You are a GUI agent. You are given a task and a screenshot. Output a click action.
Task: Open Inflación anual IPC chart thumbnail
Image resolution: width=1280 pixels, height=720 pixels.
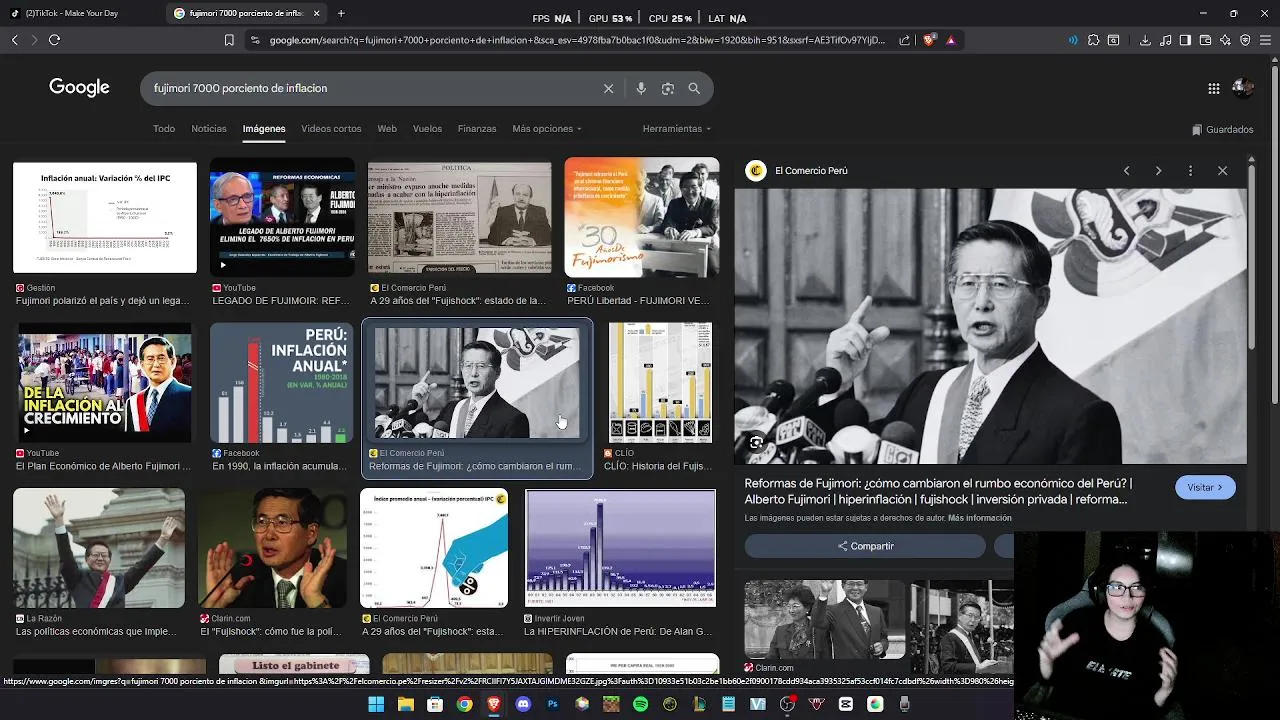[x=105, y=217]
